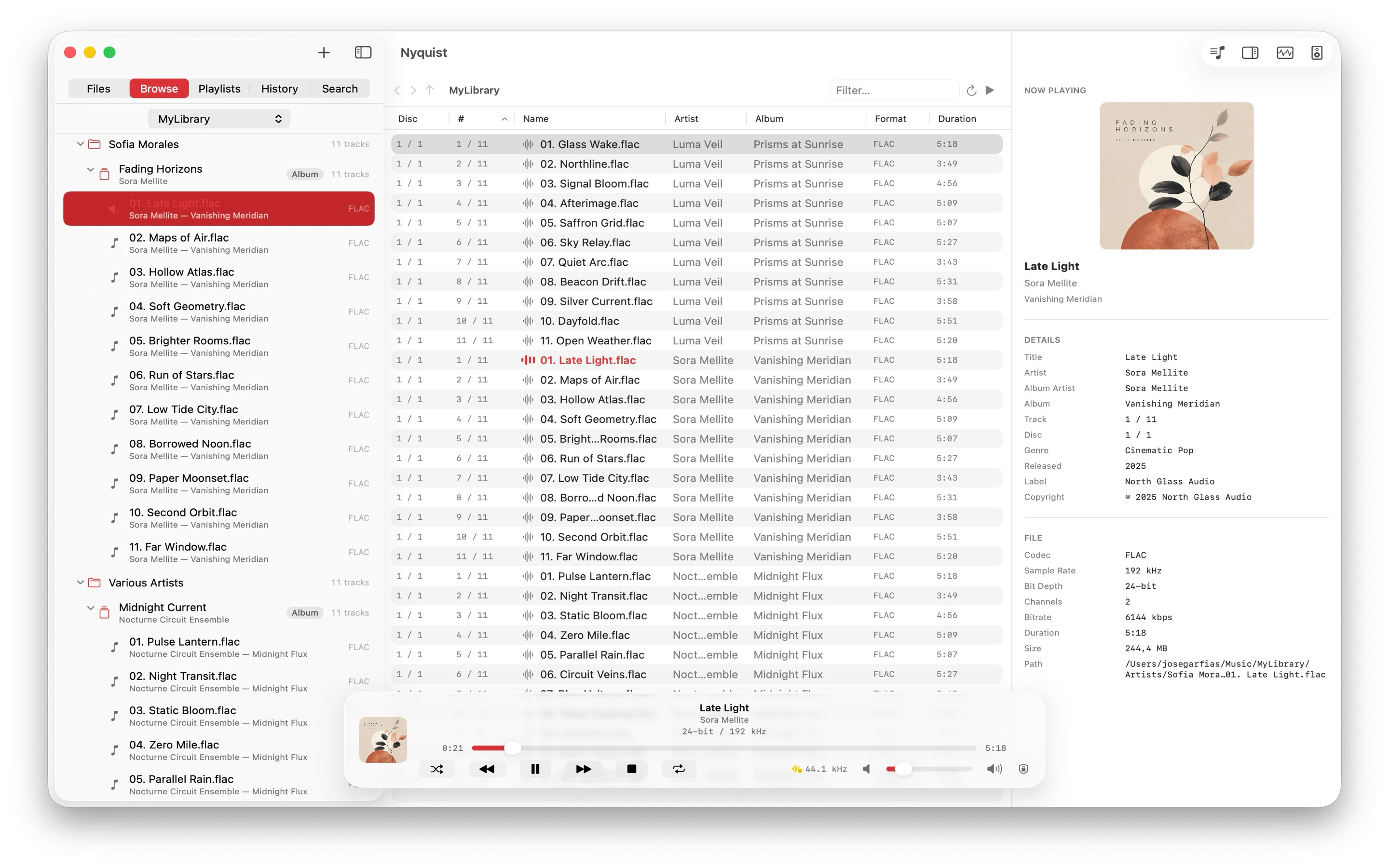Click the waveform icon on Glass Wake row

click(528, 144)
